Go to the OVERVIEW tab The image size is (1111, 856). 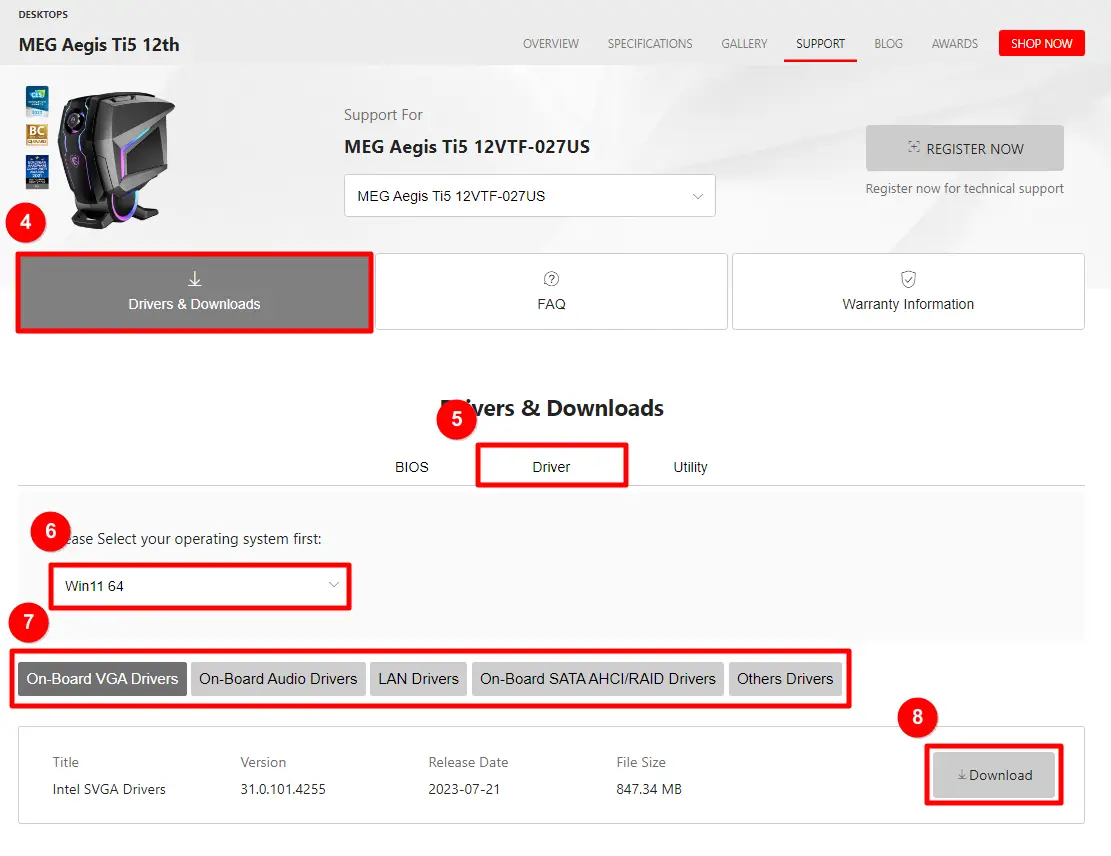tap(551, 44)
